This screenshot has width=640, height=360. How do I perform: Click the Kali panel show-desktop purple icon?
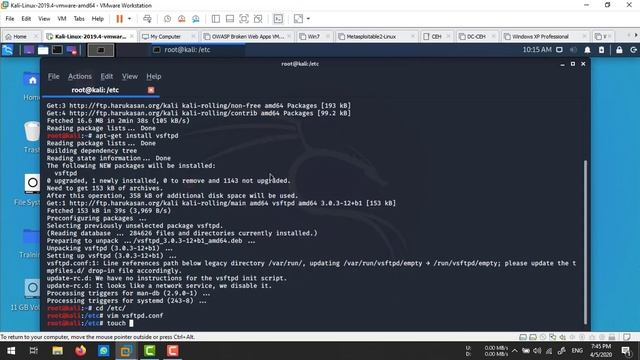coord(29,50)
